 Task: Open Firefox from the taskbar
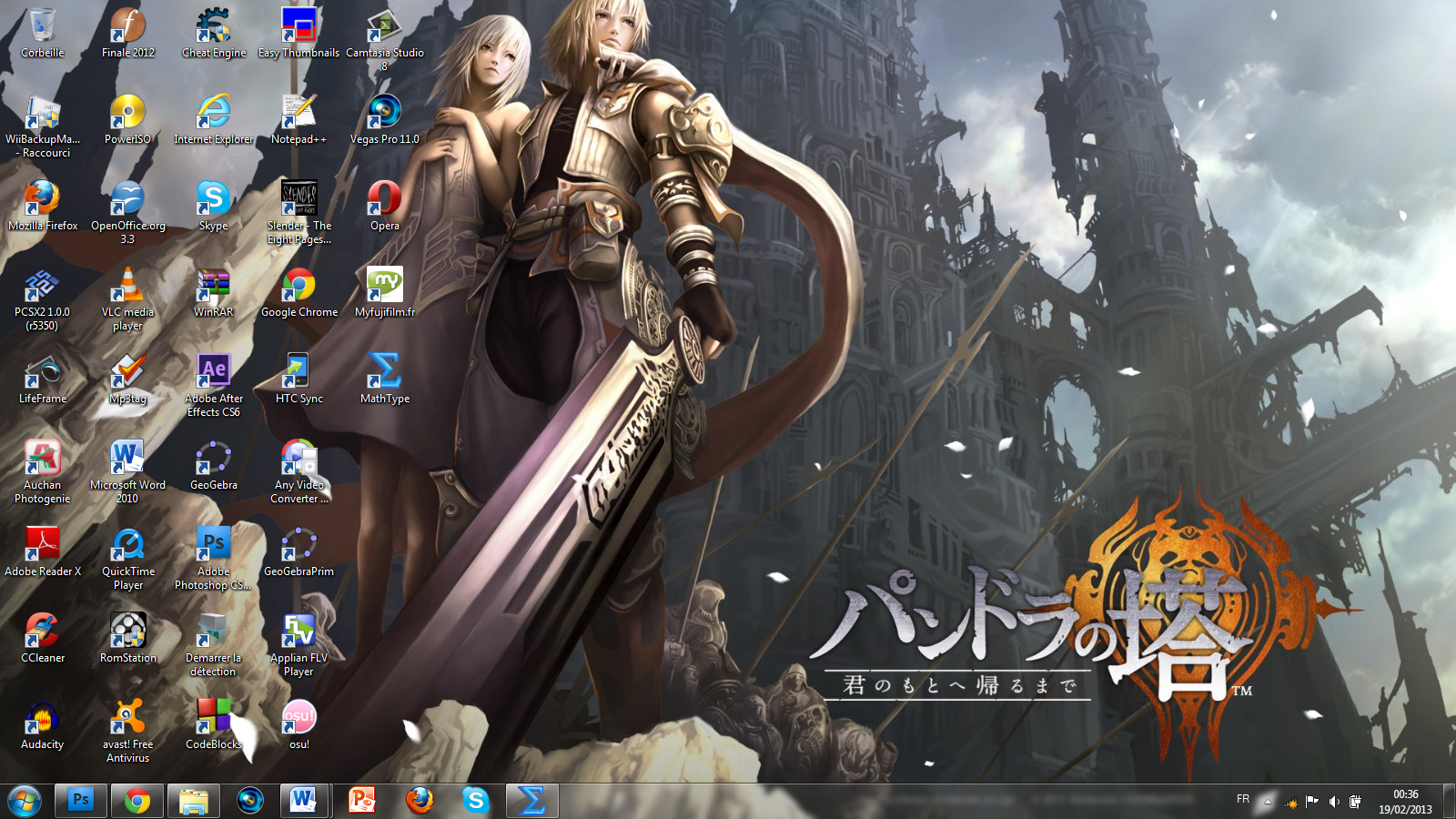click(x=420, y=801)
